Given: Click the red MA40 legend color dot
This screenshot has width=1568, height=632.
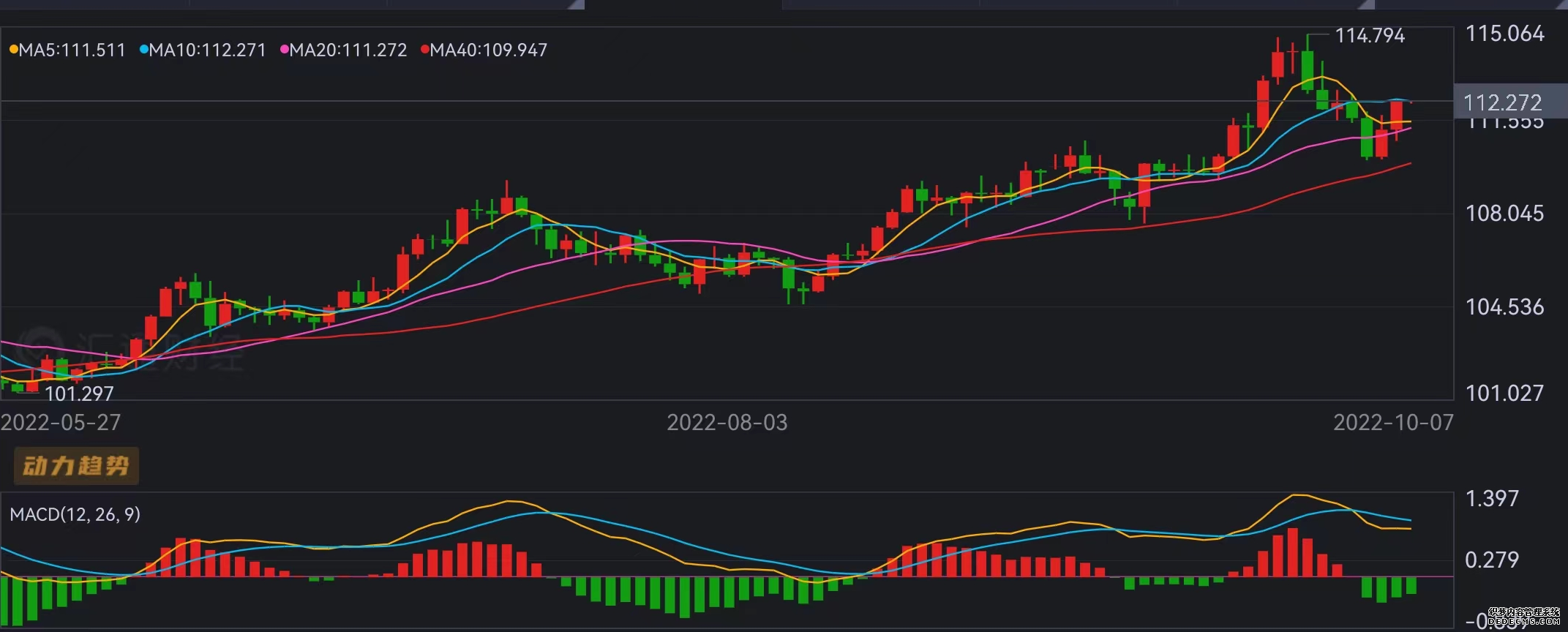Looking at the screenshot, I should pos(424,50).
